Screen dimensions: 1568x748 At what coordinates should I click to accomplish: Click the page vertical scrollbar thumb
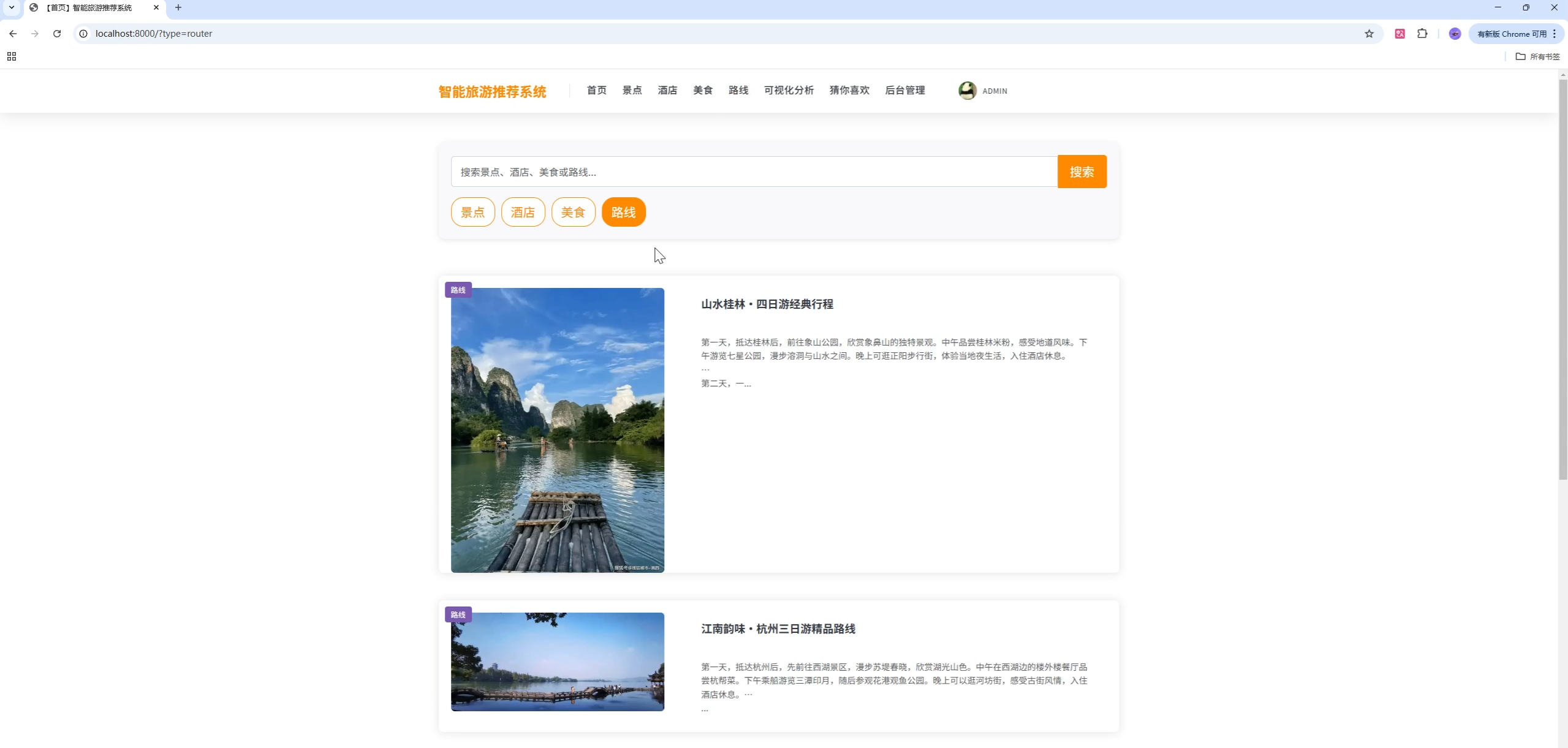coord(1562,279)
